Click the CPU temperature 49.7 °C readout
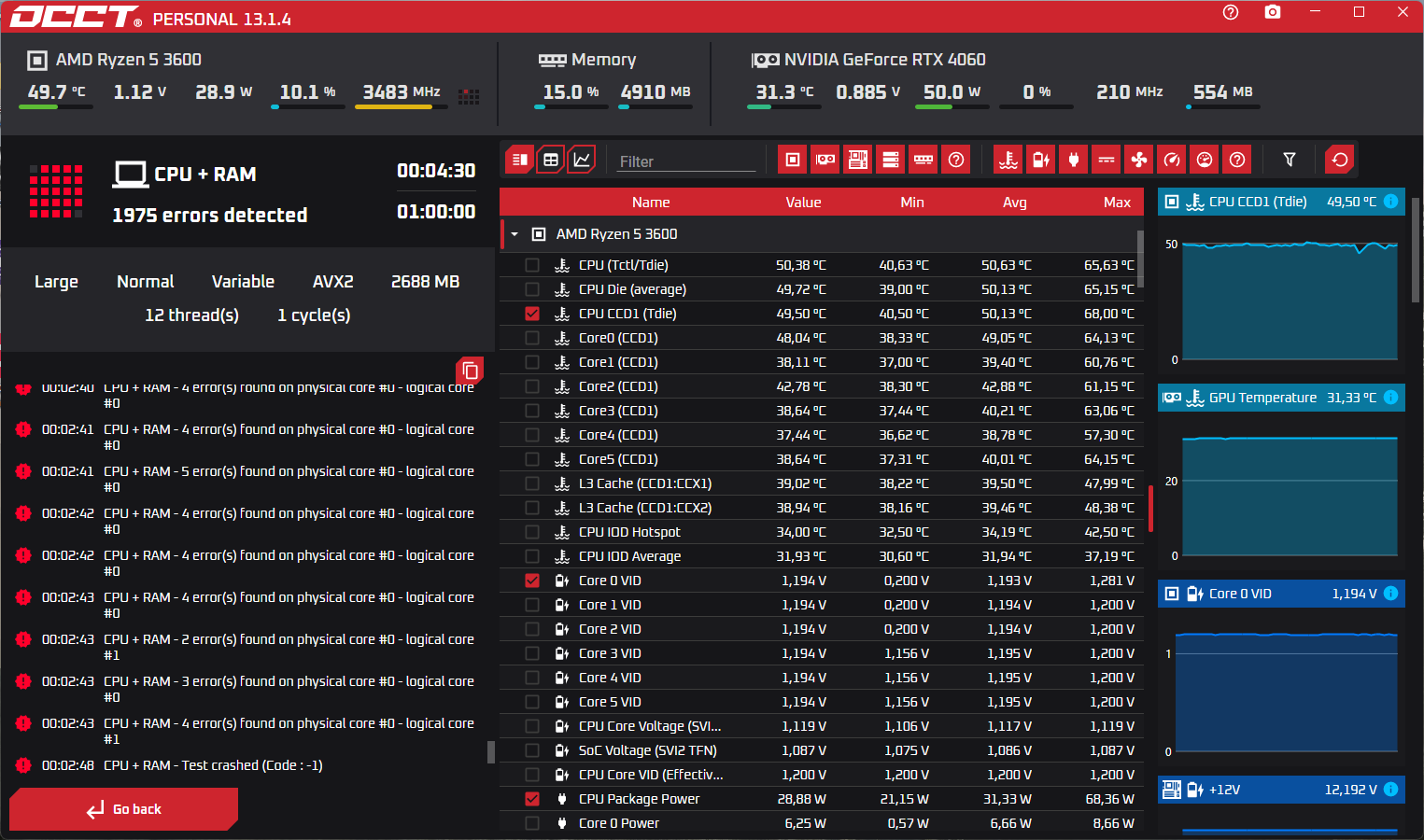Image resolution: width=1424 pixels, height=840 pixels. (x=56, y=92)
